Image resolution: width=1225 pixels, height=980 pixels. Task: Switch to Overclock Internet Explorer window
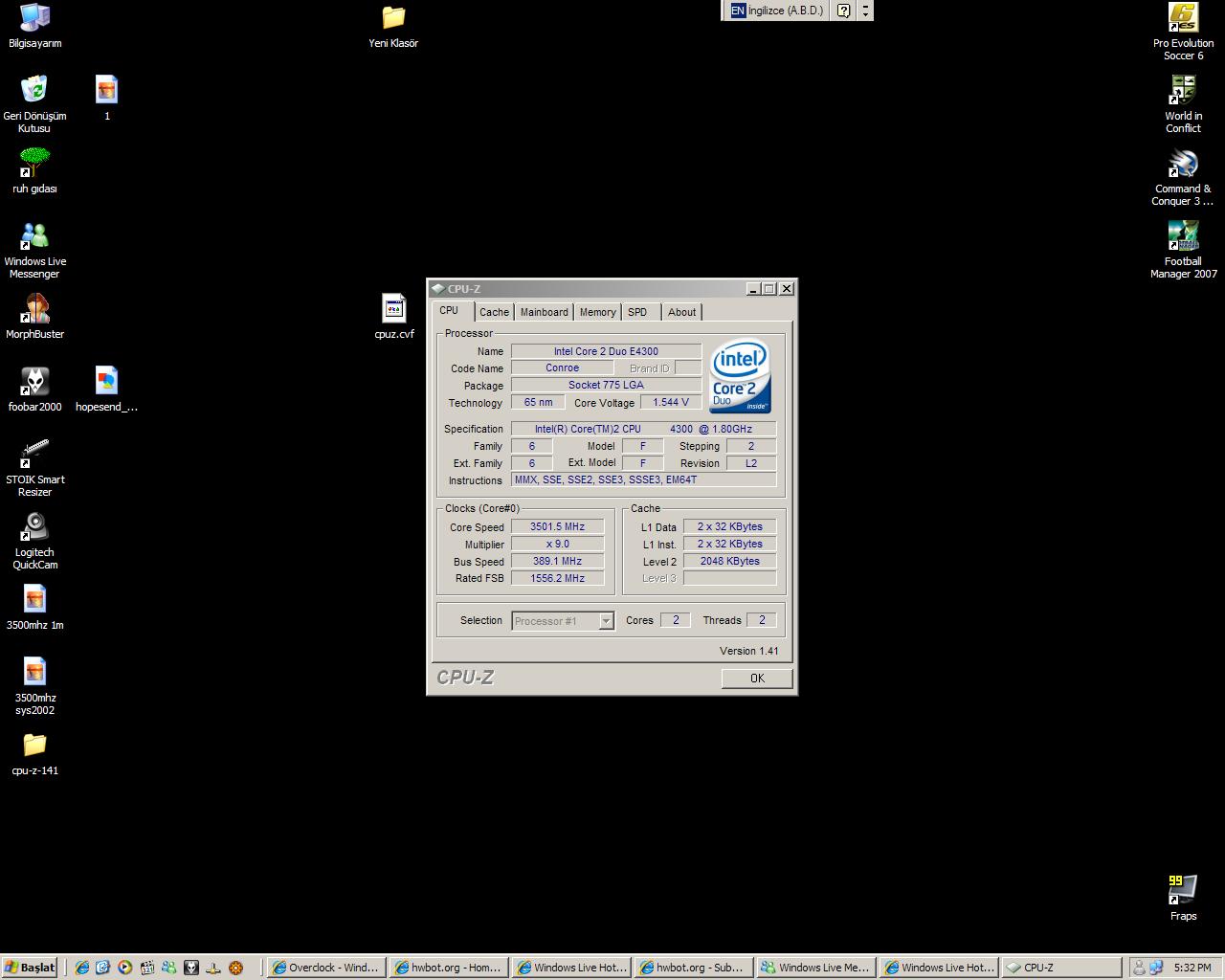click(x=325, y=968)
